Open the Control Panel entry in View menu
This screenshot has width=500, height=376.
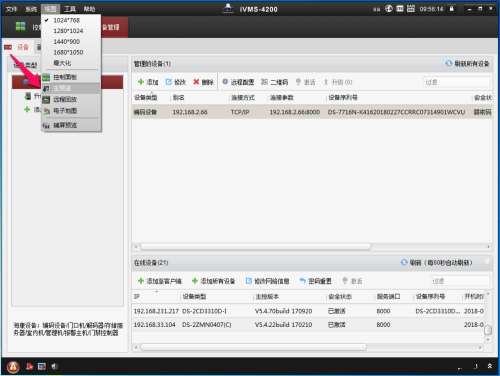click(65, 77)
